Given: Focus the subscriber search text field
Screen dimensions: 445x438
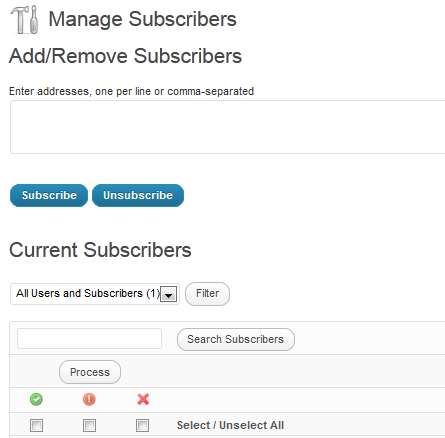Looking at the screenshot, I should (89, 339).
